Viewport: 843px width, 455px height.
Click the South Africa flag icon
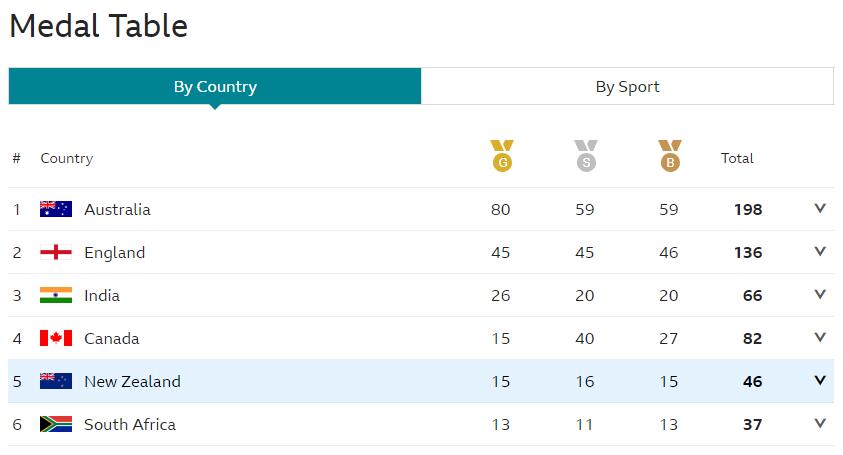coord(56,424)
